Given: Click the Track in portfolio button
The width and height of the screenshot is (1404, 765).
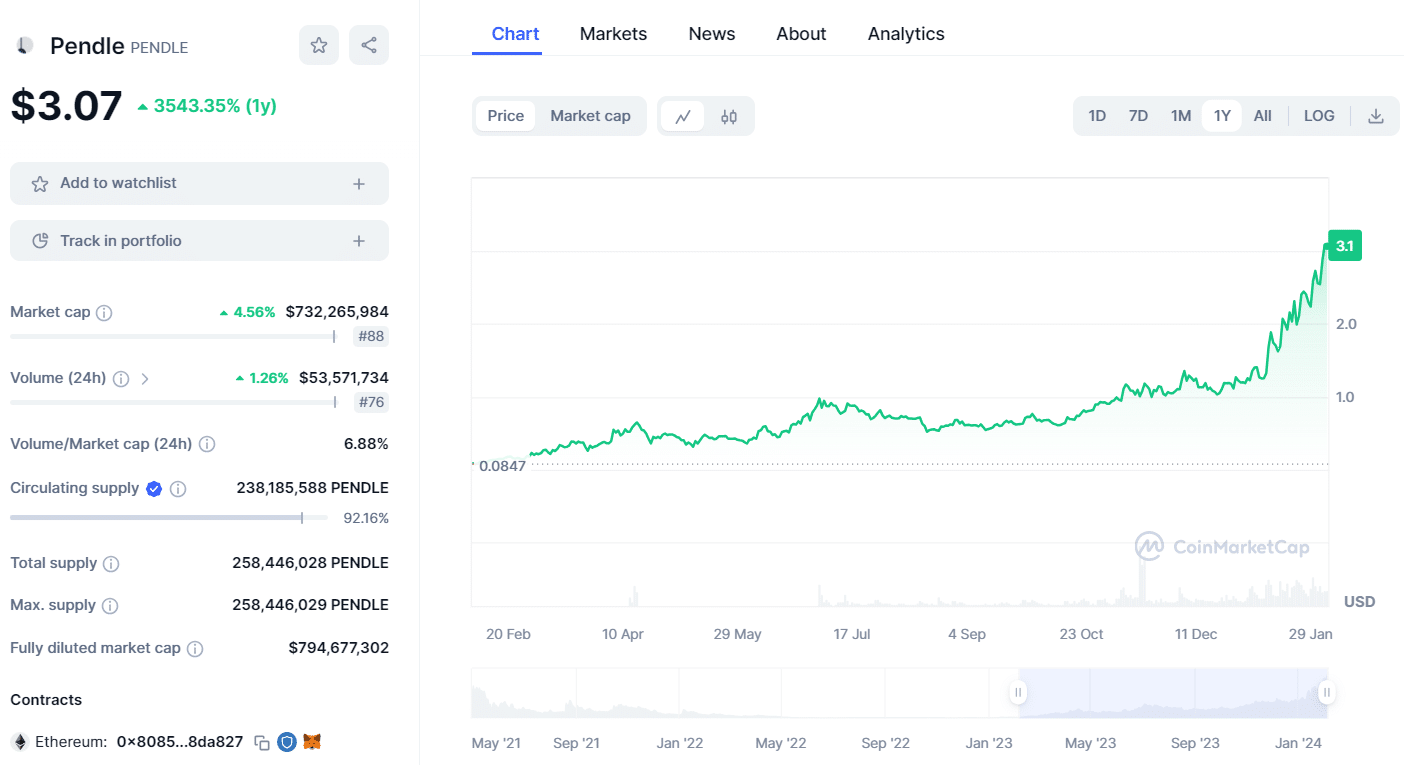Looking at the screenshot, I should pyautogui.click(x=199, y=240).
